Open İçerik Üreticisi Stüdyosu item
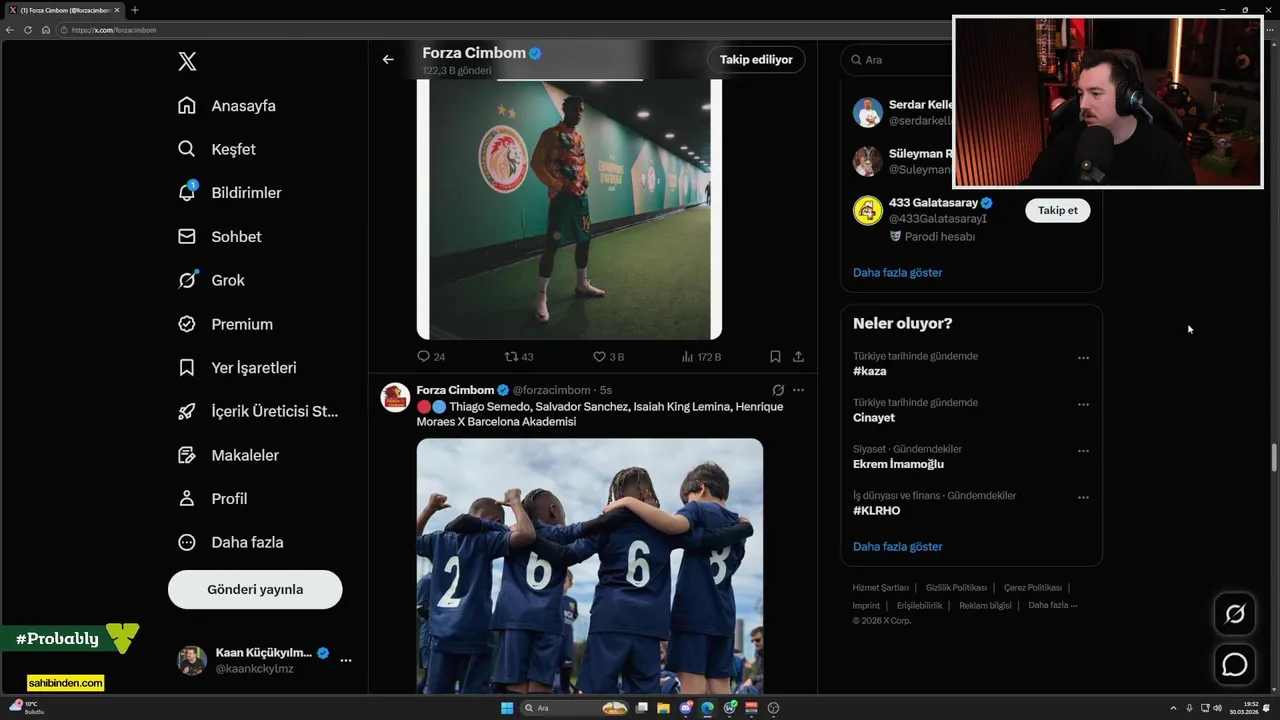Screen dimensions: 1280x720 coord(258,411)
